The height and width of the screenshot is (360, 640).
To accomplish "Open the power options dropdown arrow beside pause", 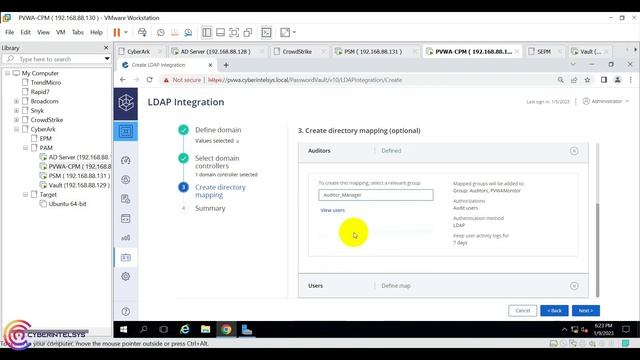I will click(126, 32).
